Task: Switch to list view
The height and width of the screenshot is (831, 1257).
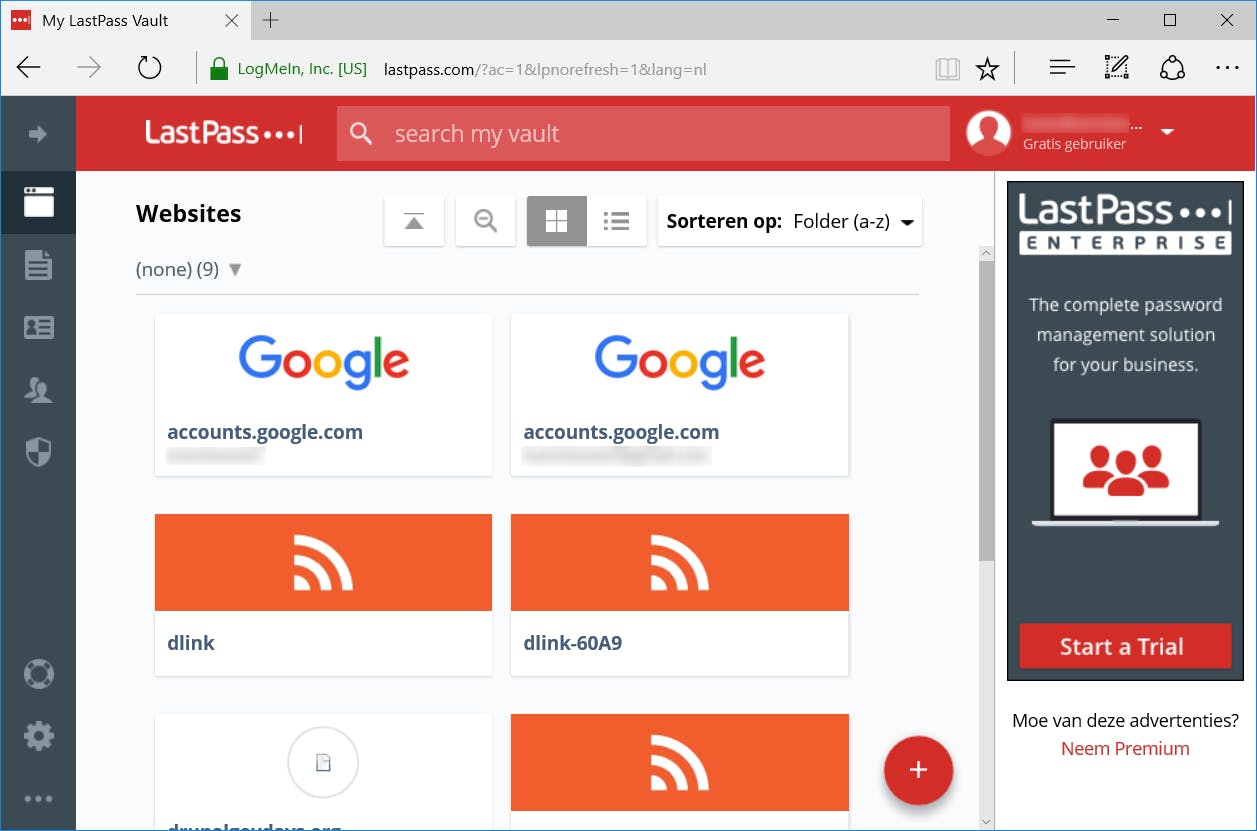Action: click(x=617, y=221)
